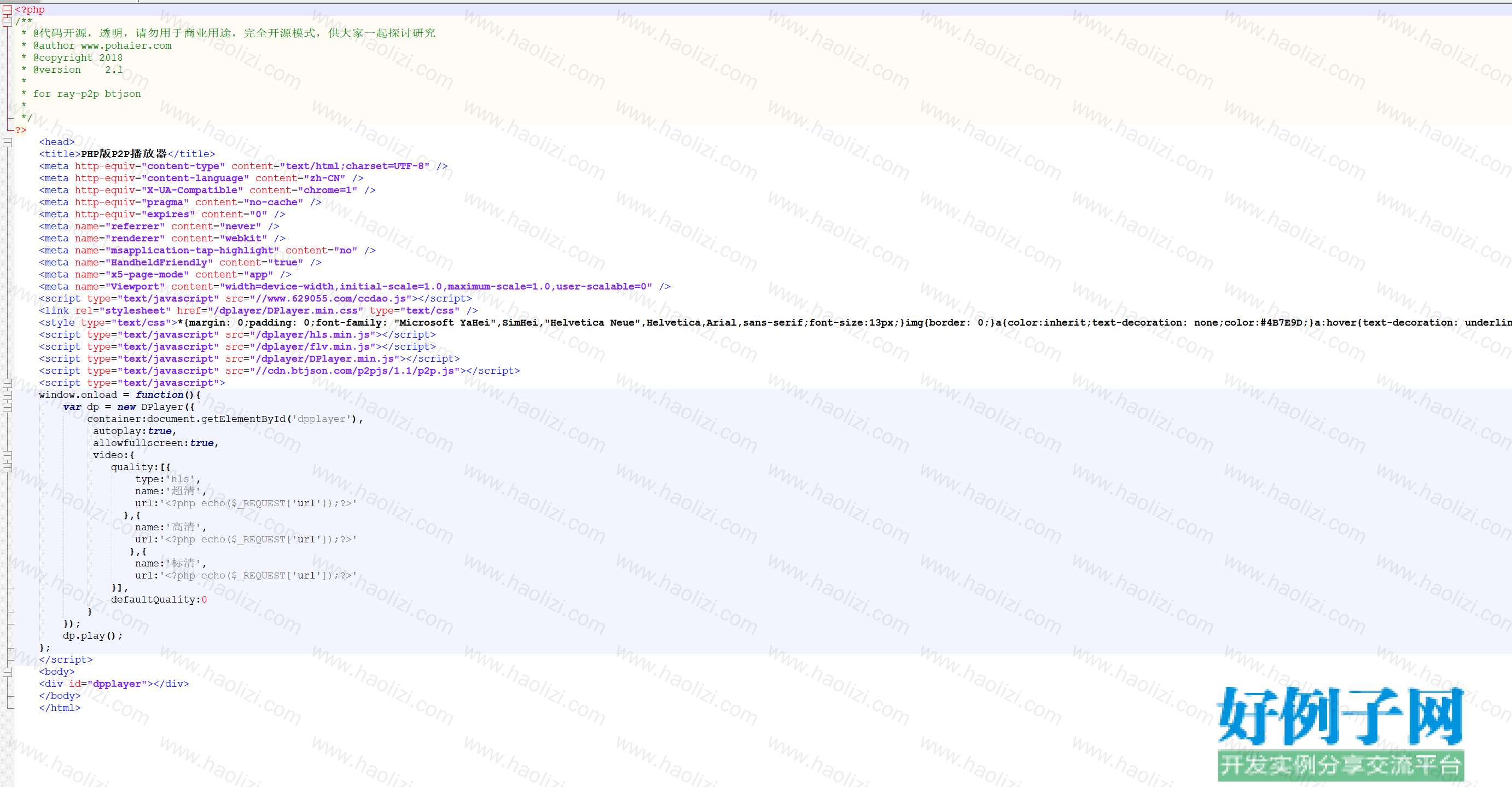
Task: Click the dp.play(); statement
Action: pos(93,636)
